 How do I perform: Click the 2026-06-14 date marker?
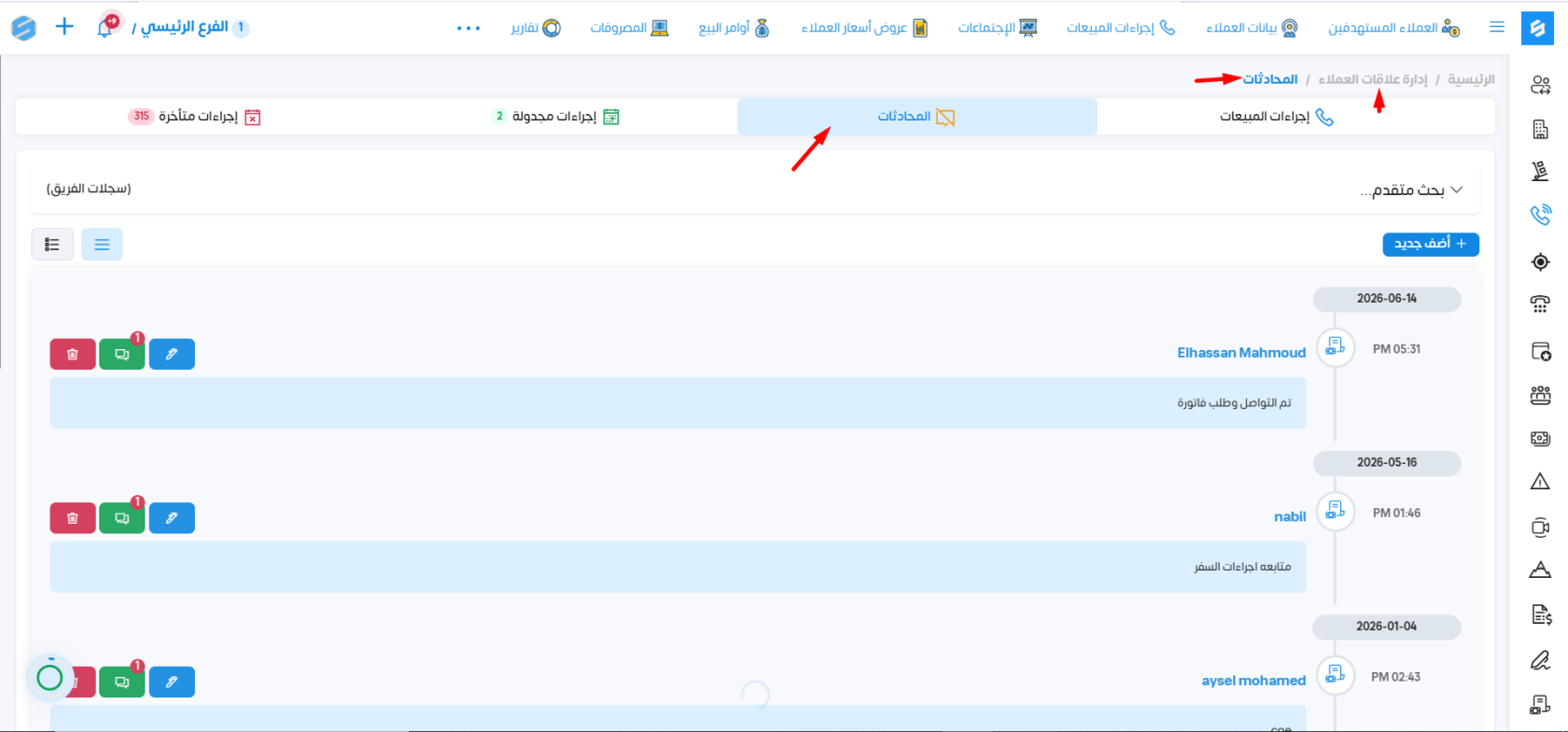[1387, 299]
